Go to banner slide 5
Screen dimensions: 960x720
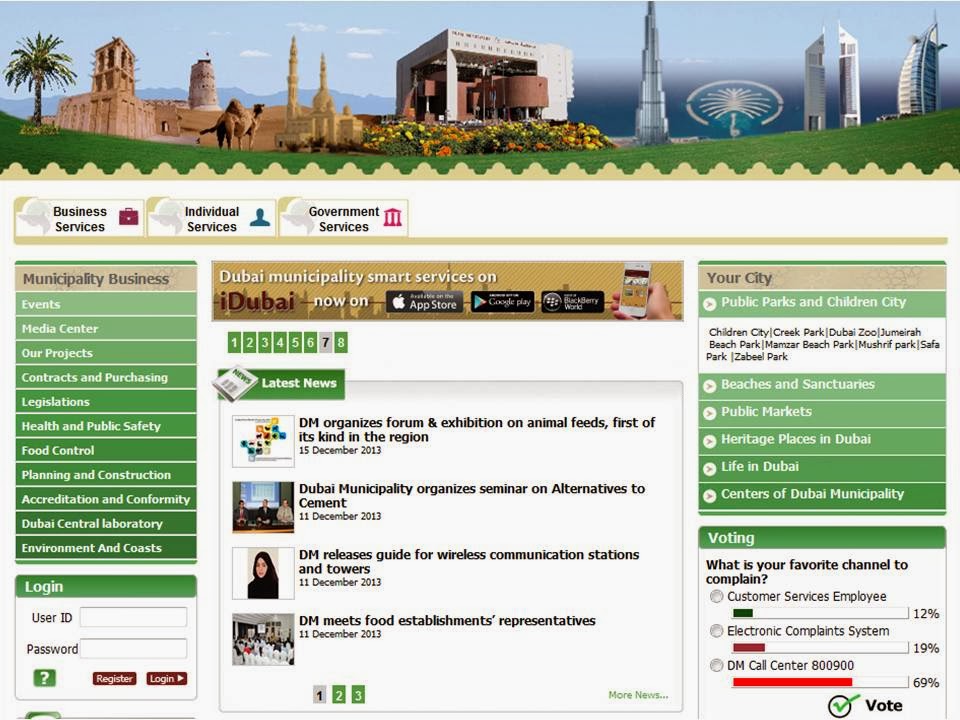[x=295, y=342]
